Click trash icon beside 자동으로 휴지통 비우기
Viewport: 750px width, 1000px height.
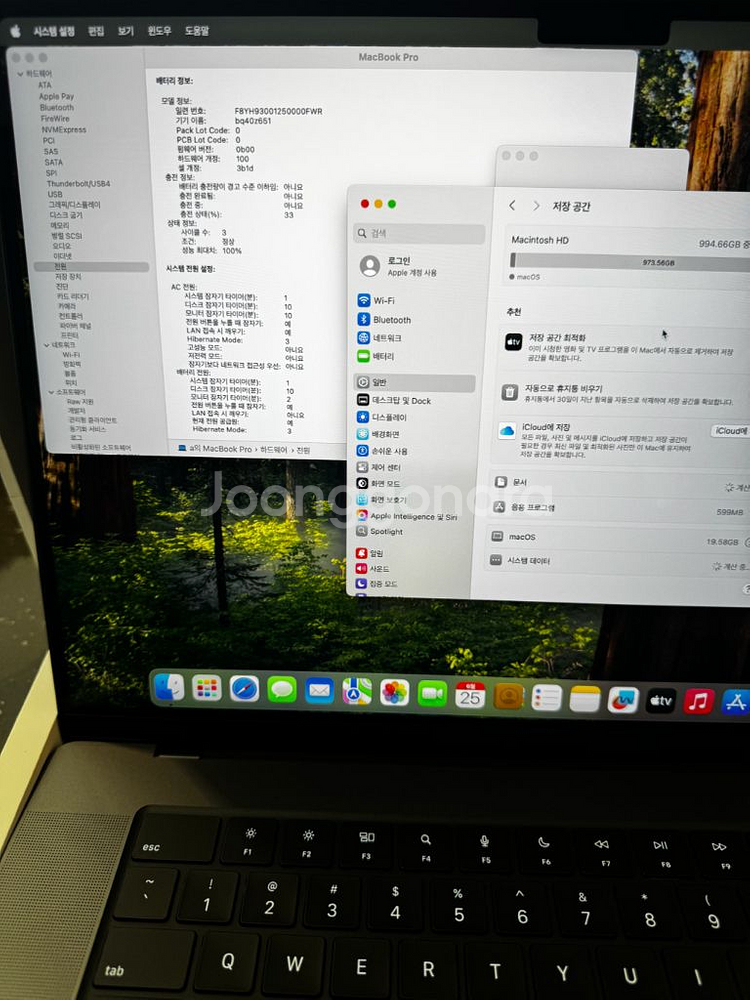(510, 392)
